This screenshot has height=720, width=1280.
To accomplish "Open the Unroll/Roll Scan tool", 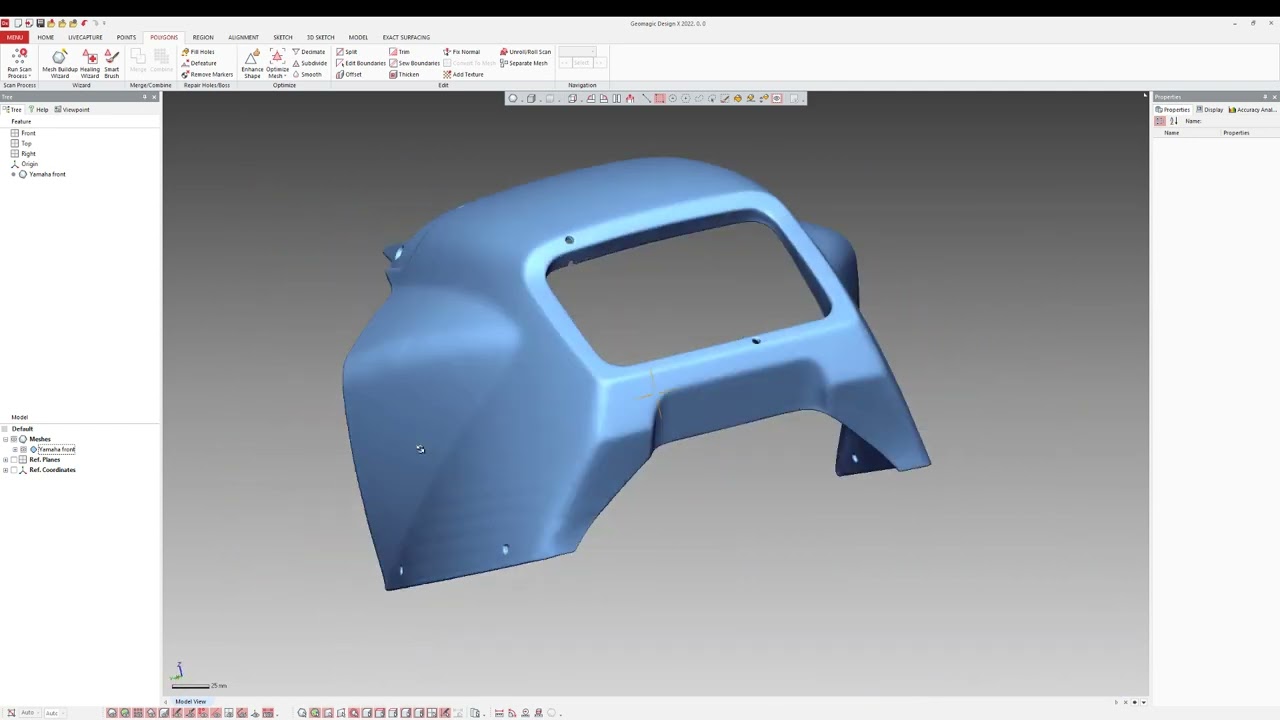I will 526,52.
